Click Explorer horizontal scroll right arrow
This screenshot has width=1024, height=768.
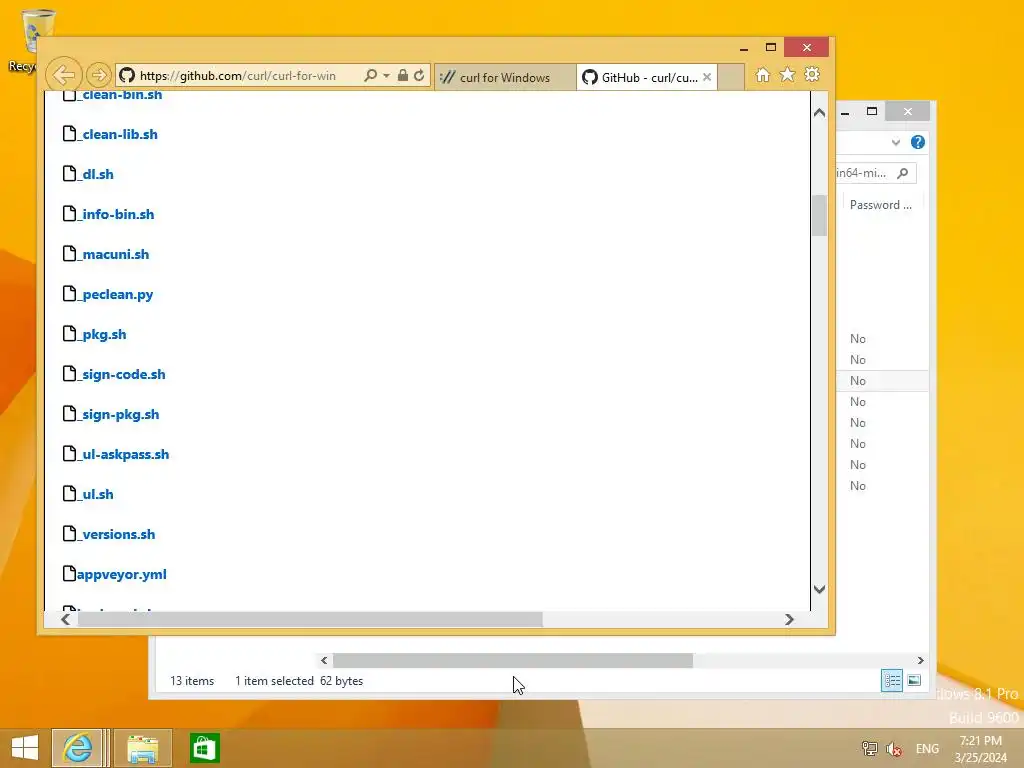click(x=920, y=660)
